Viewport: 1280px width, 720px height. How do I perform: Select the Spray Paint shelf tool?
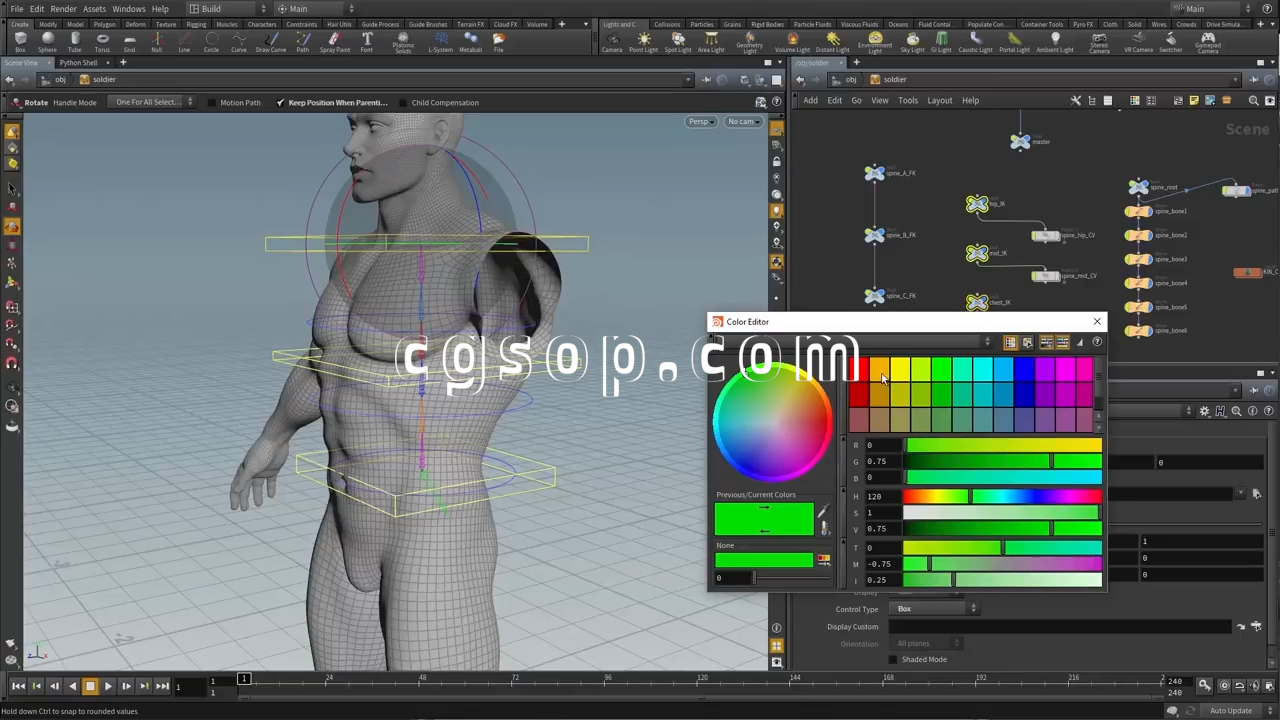tap(334, 42)
